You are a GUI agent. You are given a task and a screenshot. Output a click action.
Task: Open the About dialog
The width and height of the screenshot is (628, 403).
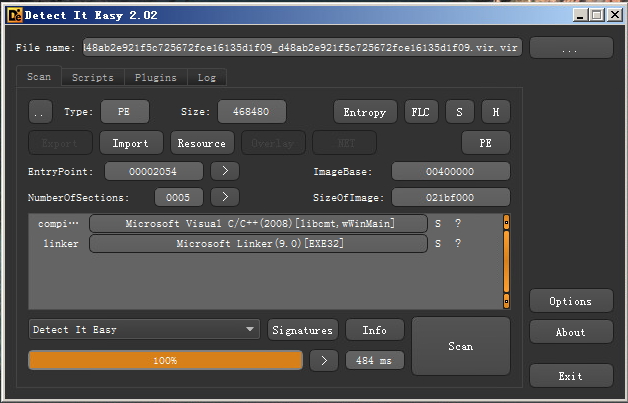tap(571, 332)
